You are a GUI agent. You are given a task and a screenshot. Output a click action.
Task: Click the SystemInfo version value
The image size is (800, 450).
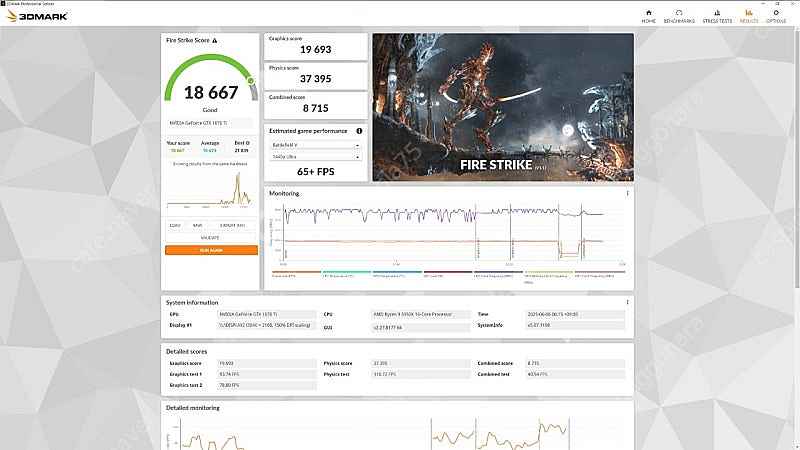[575, 325]
